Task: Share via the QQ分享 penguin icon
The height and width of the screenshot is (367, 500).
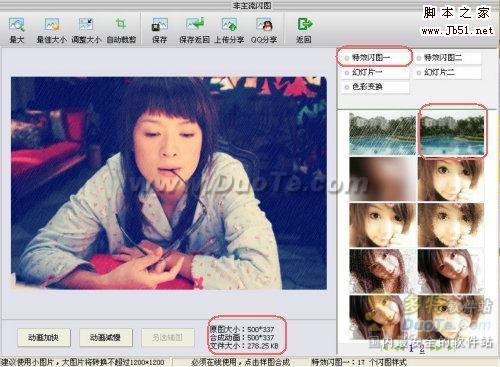Action: click(264, 24)
